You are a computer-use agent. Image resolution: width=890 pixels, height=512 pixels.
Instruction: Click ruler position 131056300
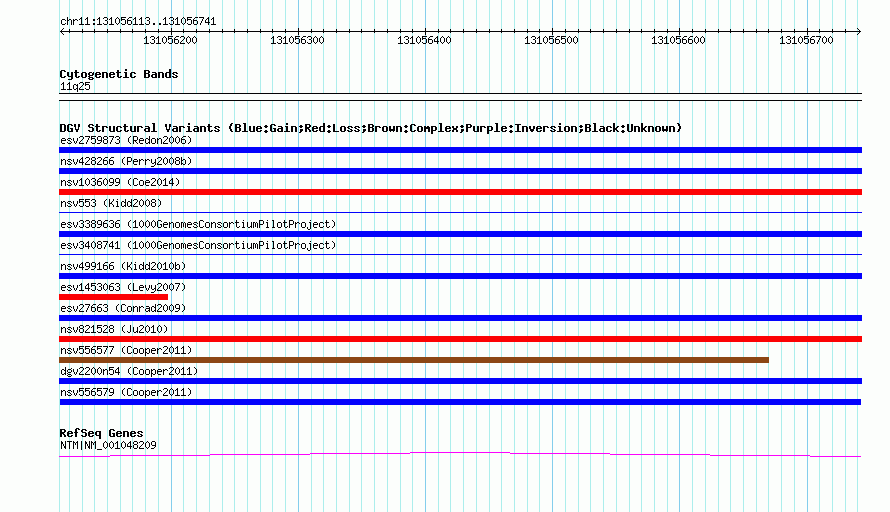point(297,40)
